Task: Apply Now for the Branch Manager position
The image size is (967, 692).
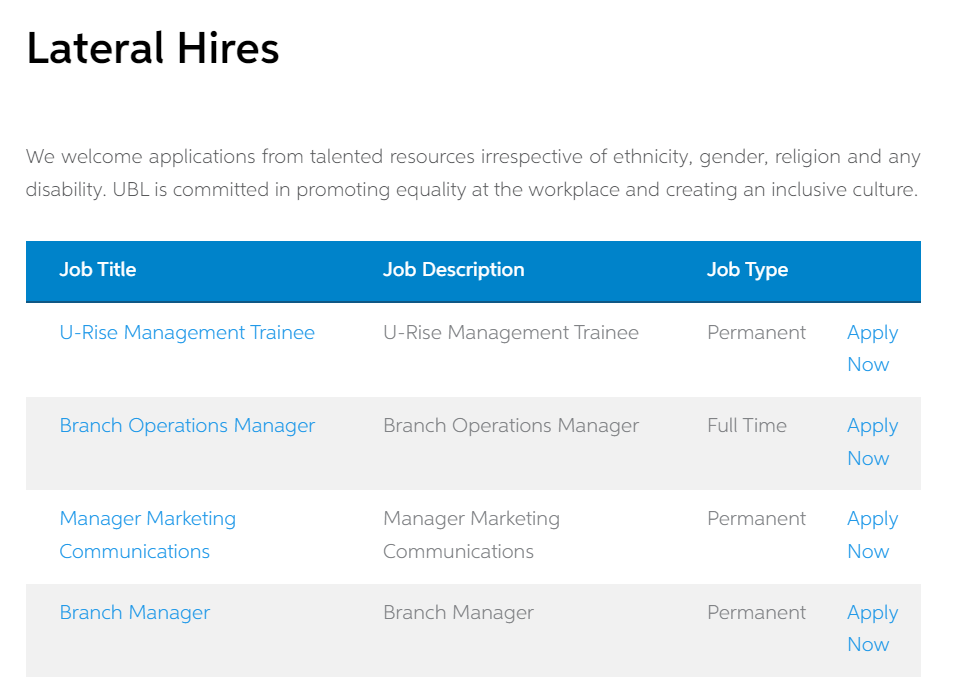Action: (x=872, y=628)
